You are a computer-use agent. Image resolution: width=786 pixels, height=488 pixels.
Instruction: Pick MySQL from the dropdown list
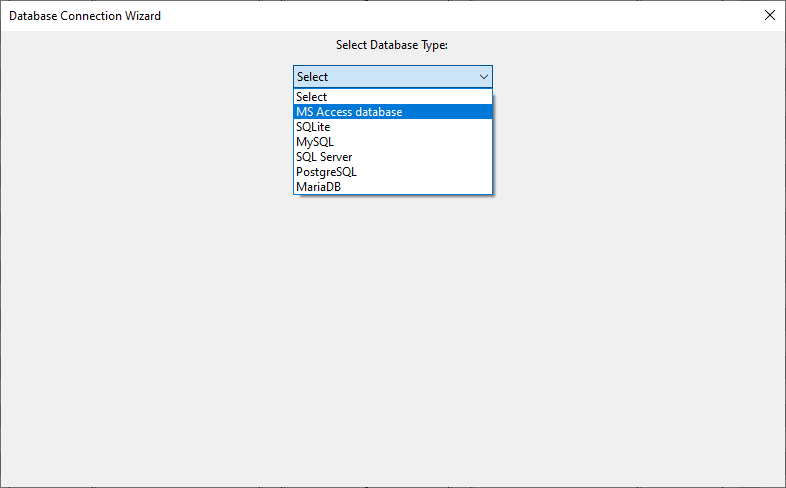pyautogui.click(x=393, y=142)
